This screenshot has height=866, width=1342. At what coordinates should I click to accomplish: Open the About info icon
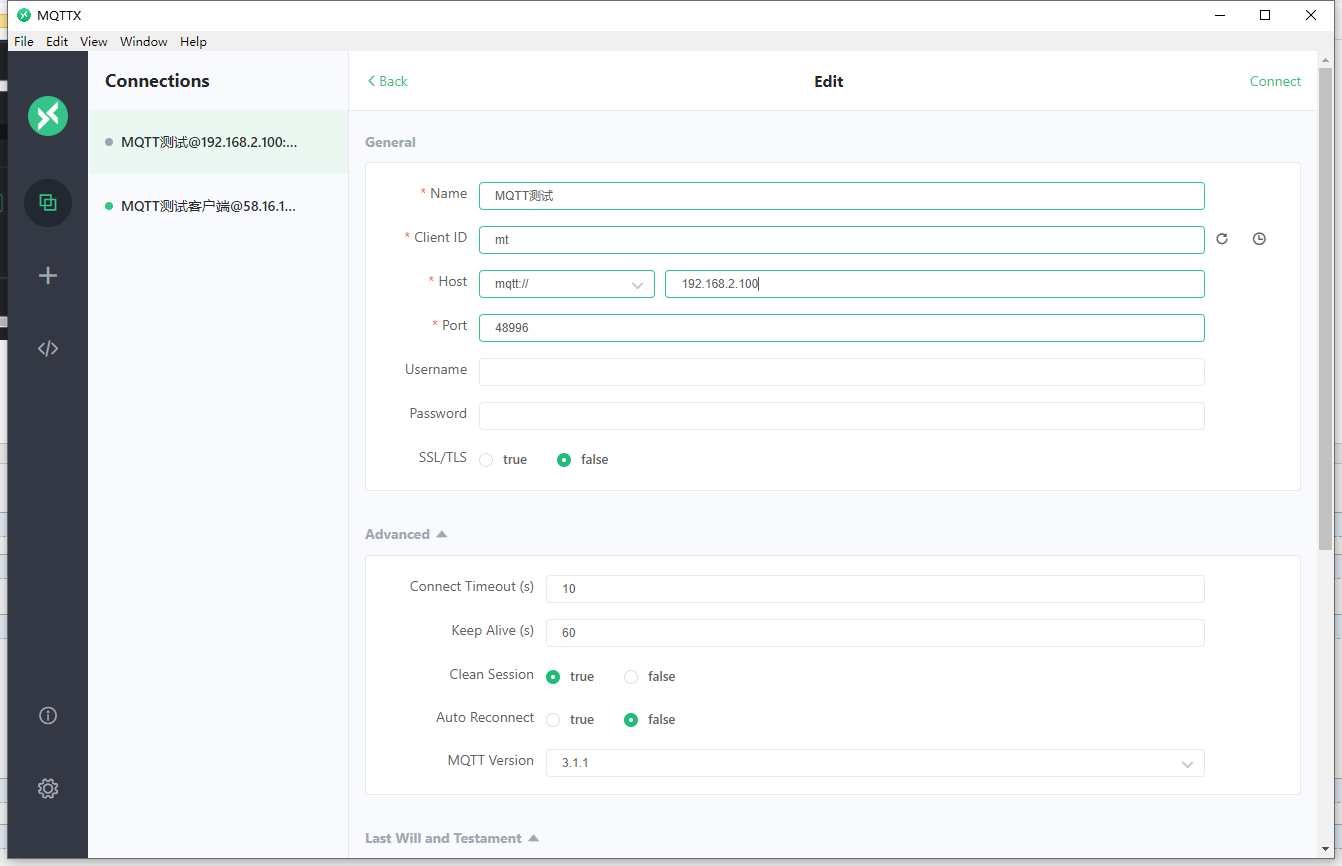pyautogui.click(x=48, y=716)
